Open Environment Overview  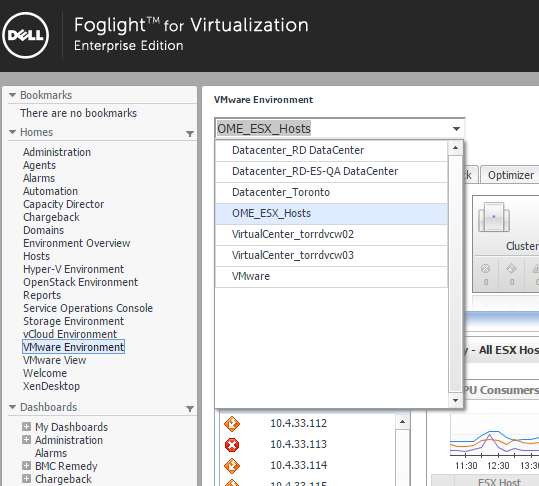(x=76, y=243)
